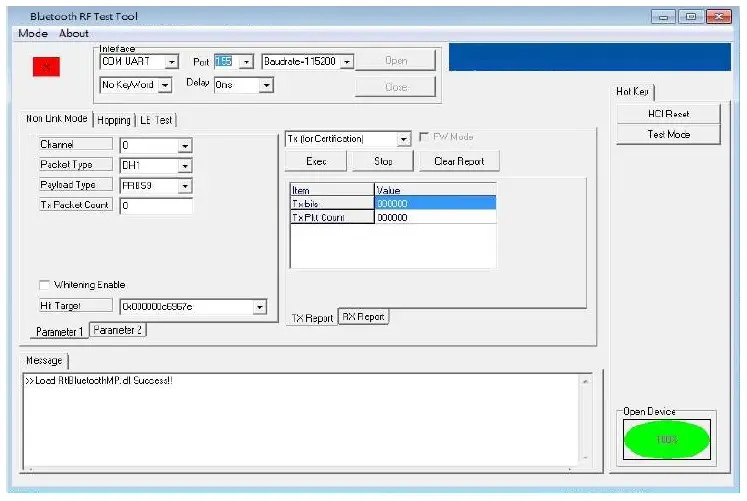Click the Exec button
The image size is (747, 501).
316,161
